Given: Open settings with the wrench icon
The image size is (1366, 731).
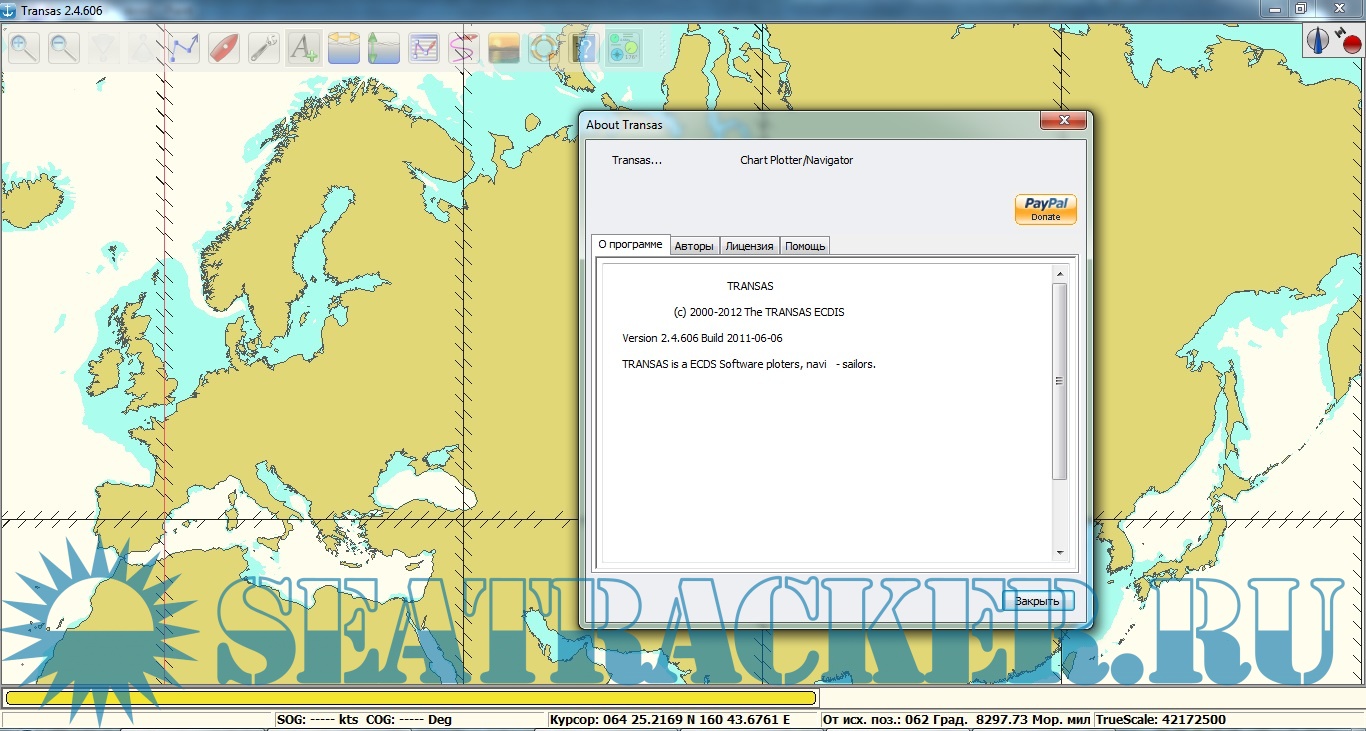Looking at the screenshot, I should (x=264, y=47).
